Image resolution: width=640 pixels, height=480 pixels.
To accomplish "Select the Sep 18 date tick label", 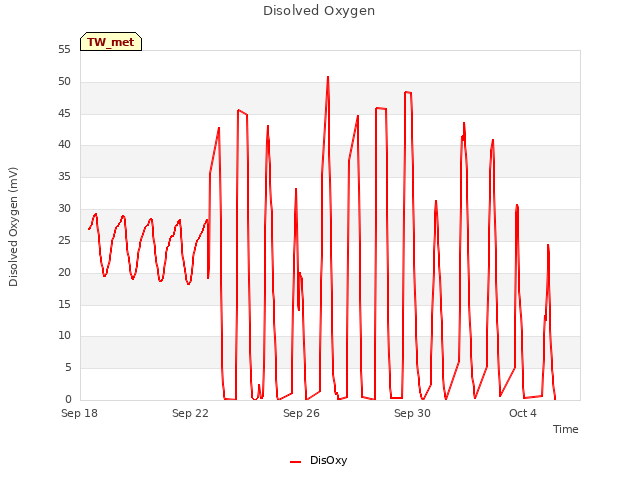I will coord(79,413).
